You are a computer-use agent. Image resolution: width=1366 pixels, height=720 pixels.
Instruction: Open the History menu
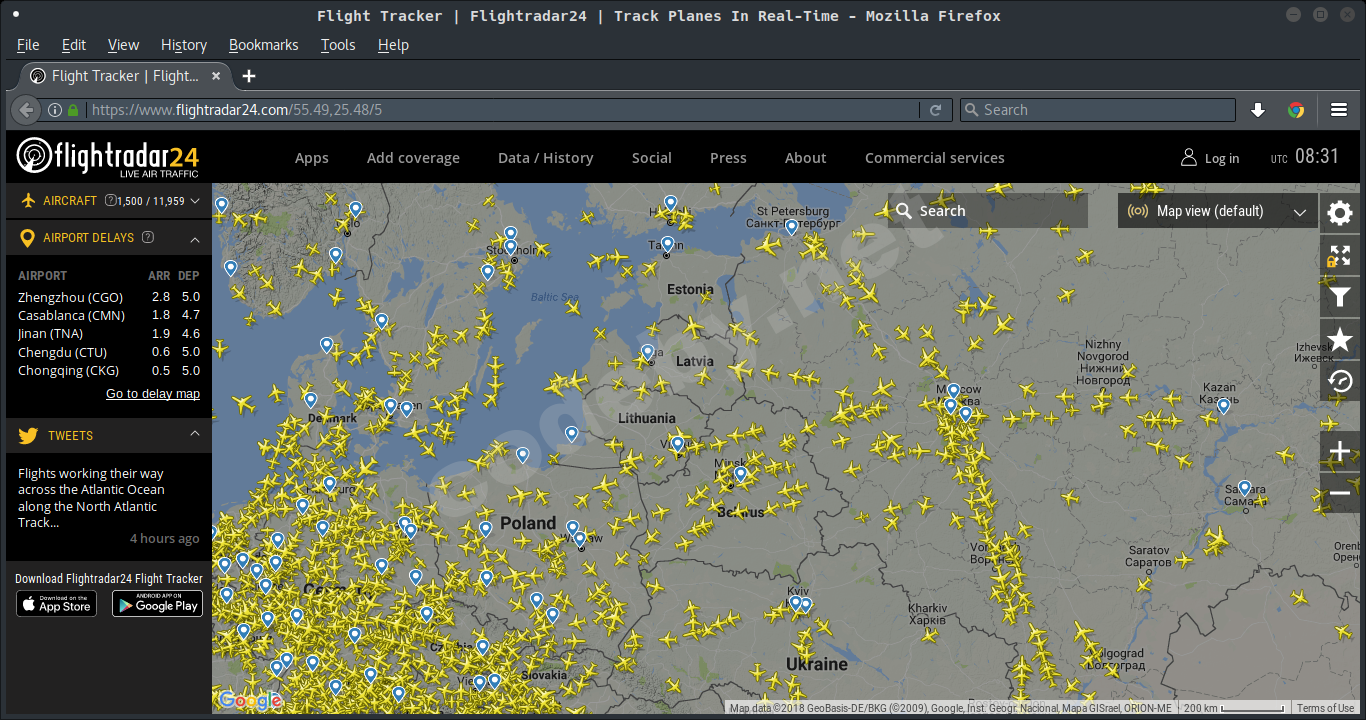tap(184, 45)
